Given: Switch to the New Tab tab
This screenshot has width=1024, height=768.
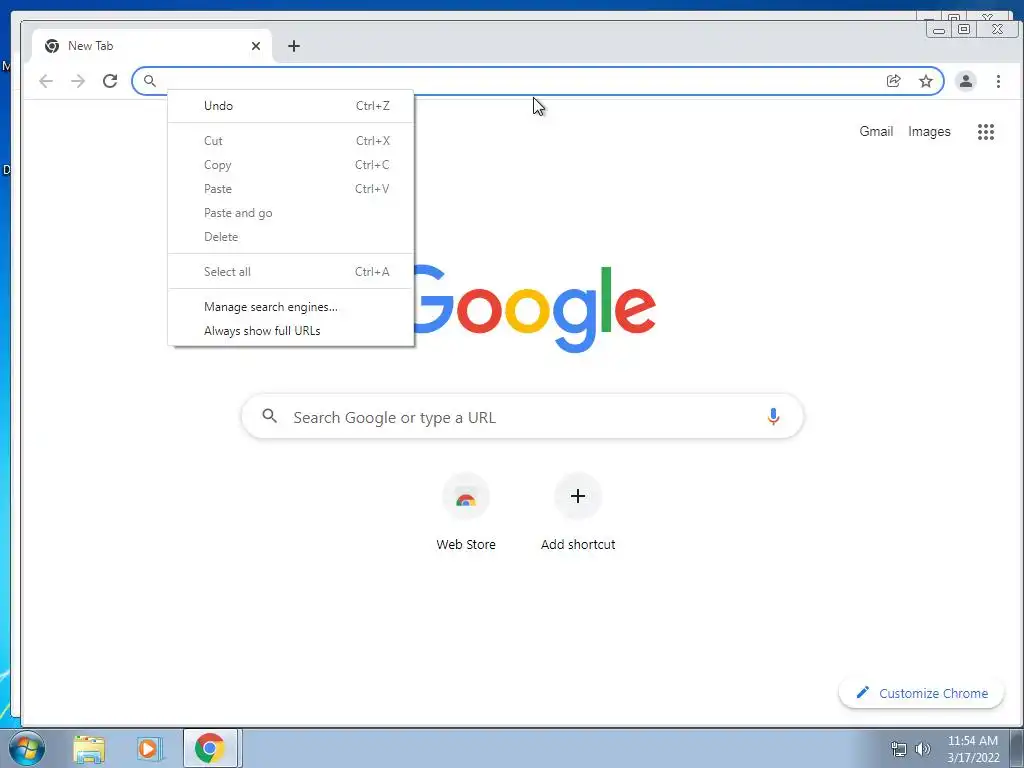Looking at the screenshot, I should point(152,46).
